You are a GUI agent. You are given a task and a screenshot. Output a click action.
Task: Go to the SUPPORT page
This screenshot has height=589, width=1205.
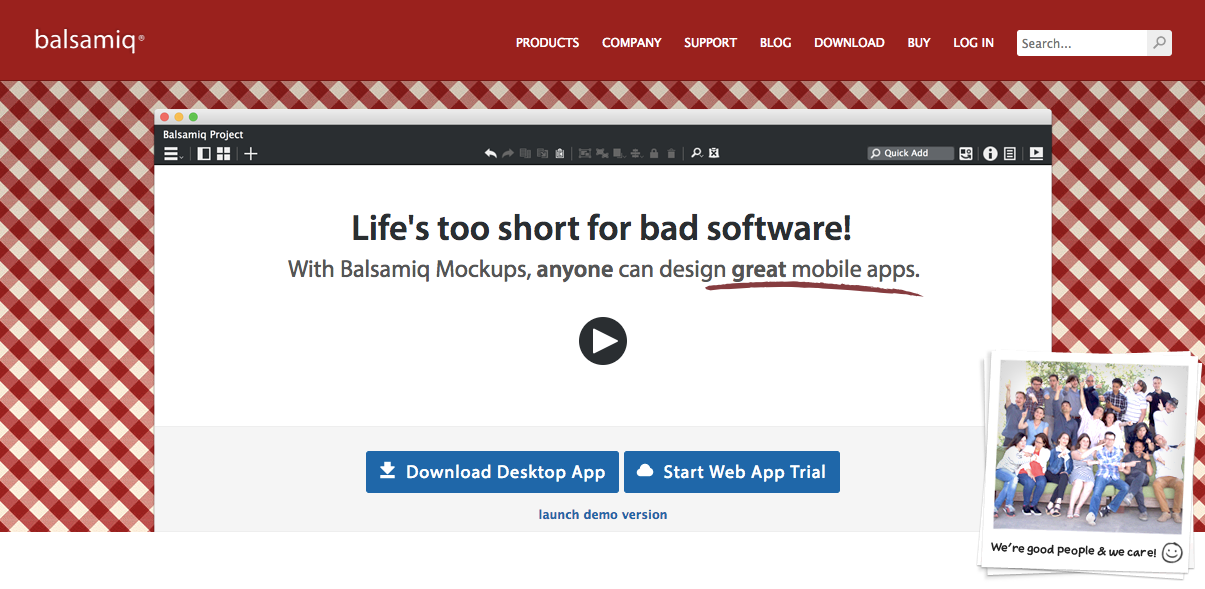click(x=710, y=43)
